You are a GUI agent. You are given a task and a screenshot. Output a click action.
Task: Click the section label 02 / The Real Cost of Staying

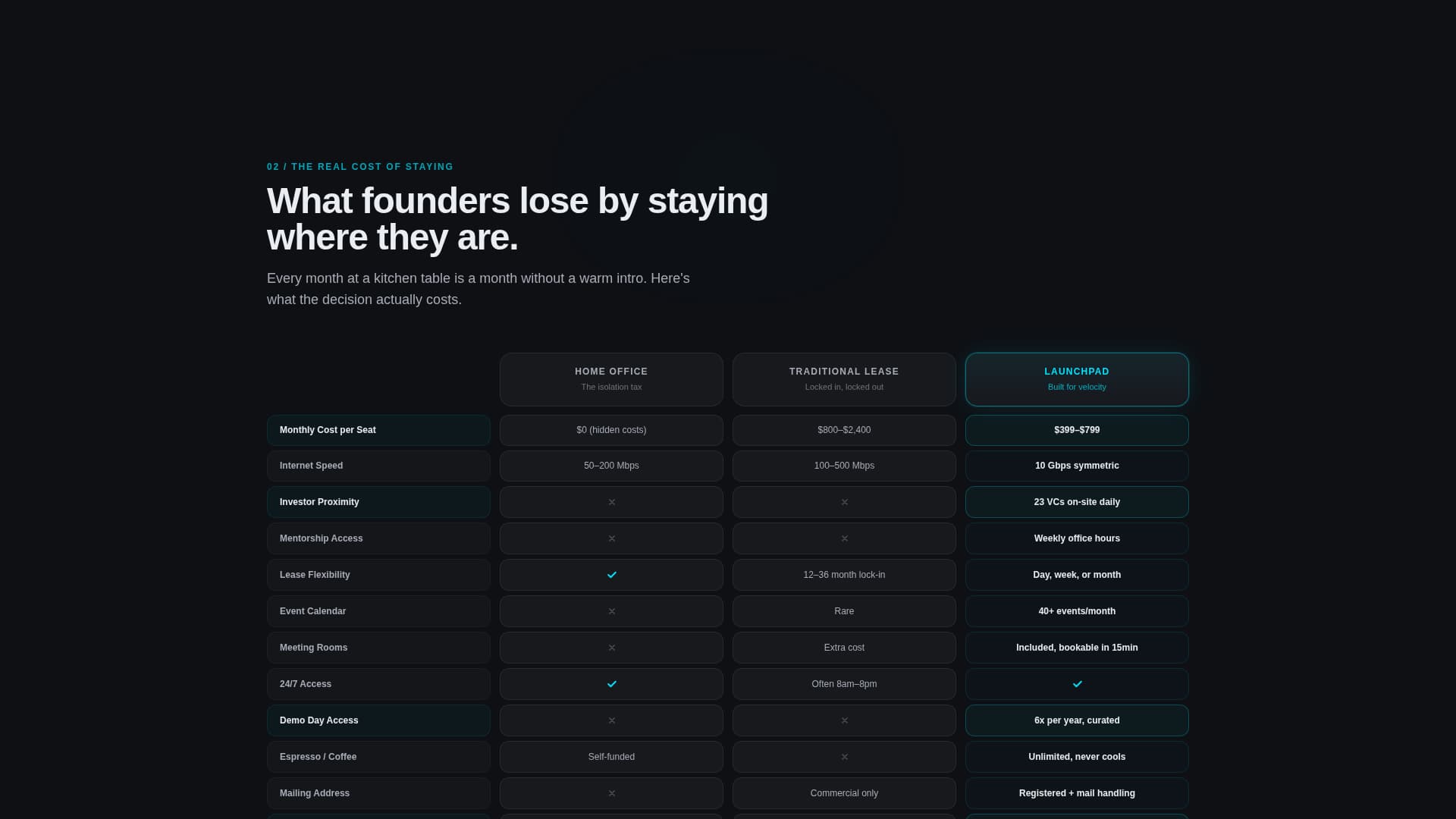pyautogui.click(x=360, y=167)
